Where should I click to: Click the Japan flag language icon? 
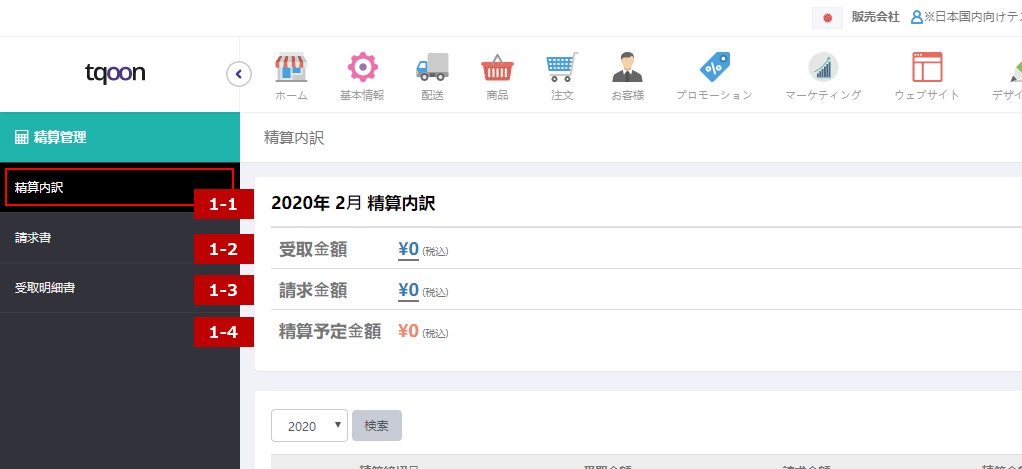tap(828, 18)
